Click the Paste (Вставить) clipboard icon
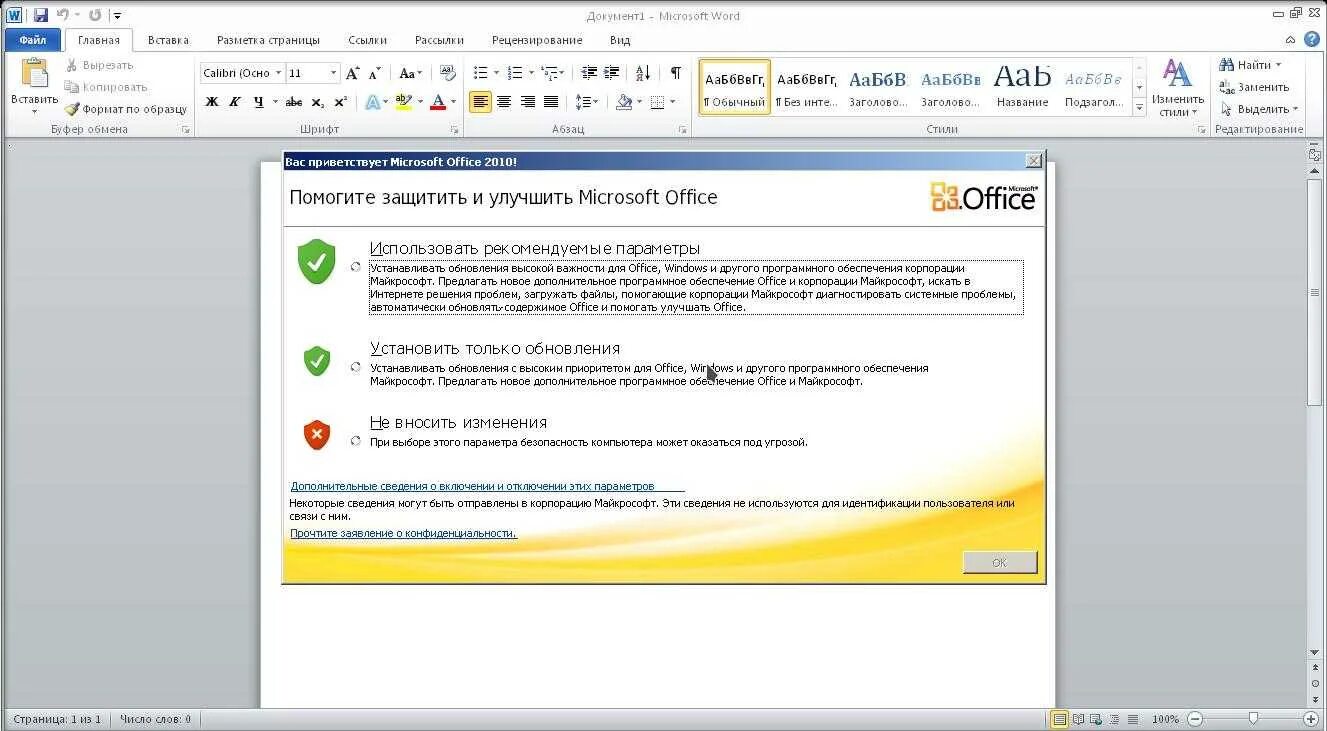Screen dimensions: 1327x731 (x=34, y=74)
